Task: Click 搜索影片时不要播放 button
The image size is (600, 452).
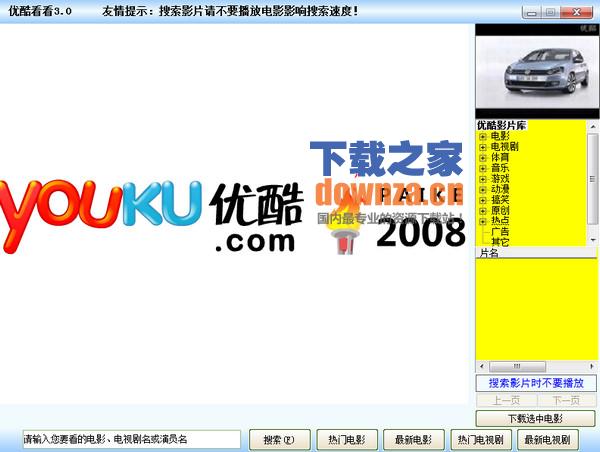Action: (x=536, y=383)
